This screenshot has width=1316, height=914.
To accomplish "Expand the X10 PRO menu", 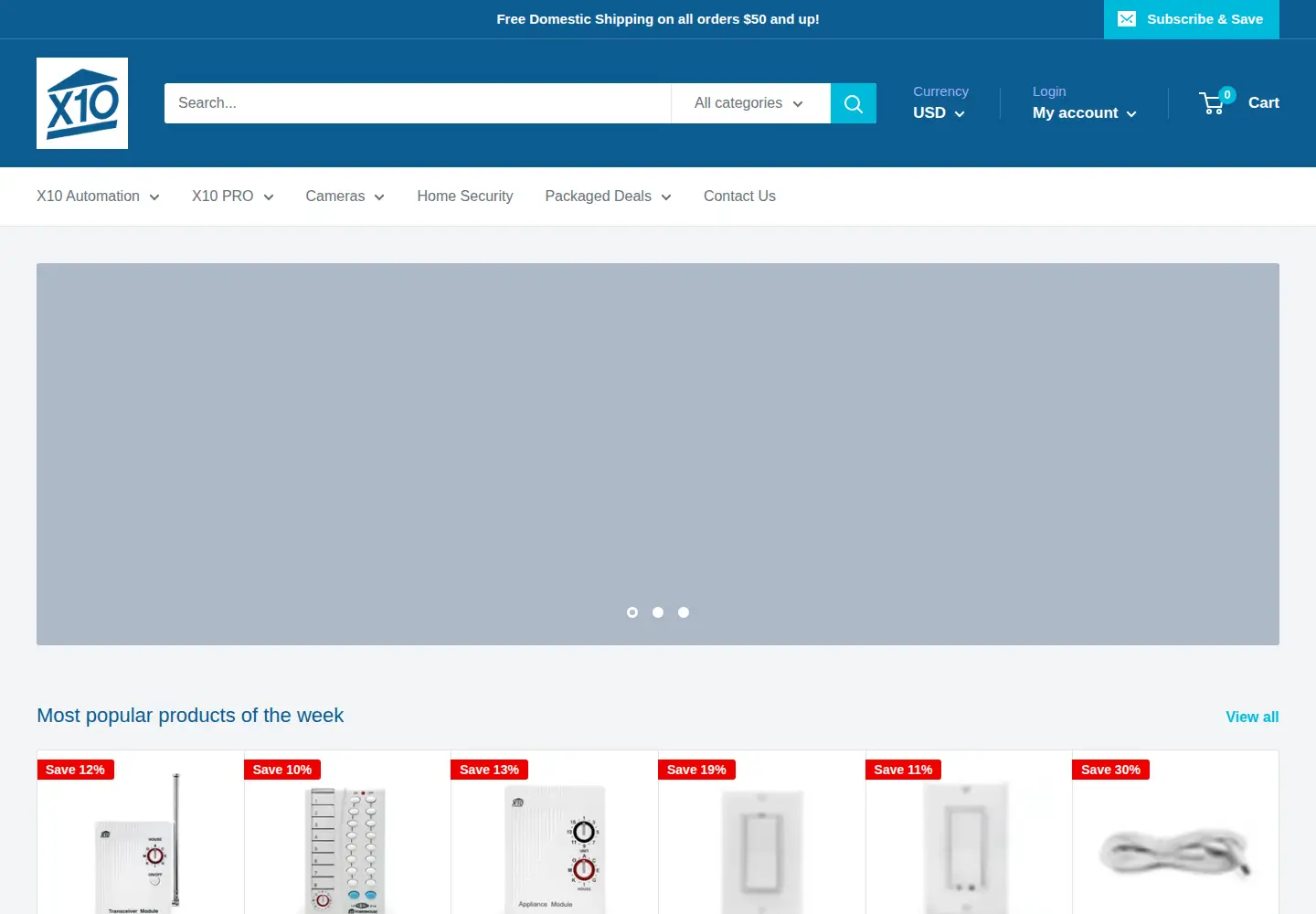I will coord(232,197).
